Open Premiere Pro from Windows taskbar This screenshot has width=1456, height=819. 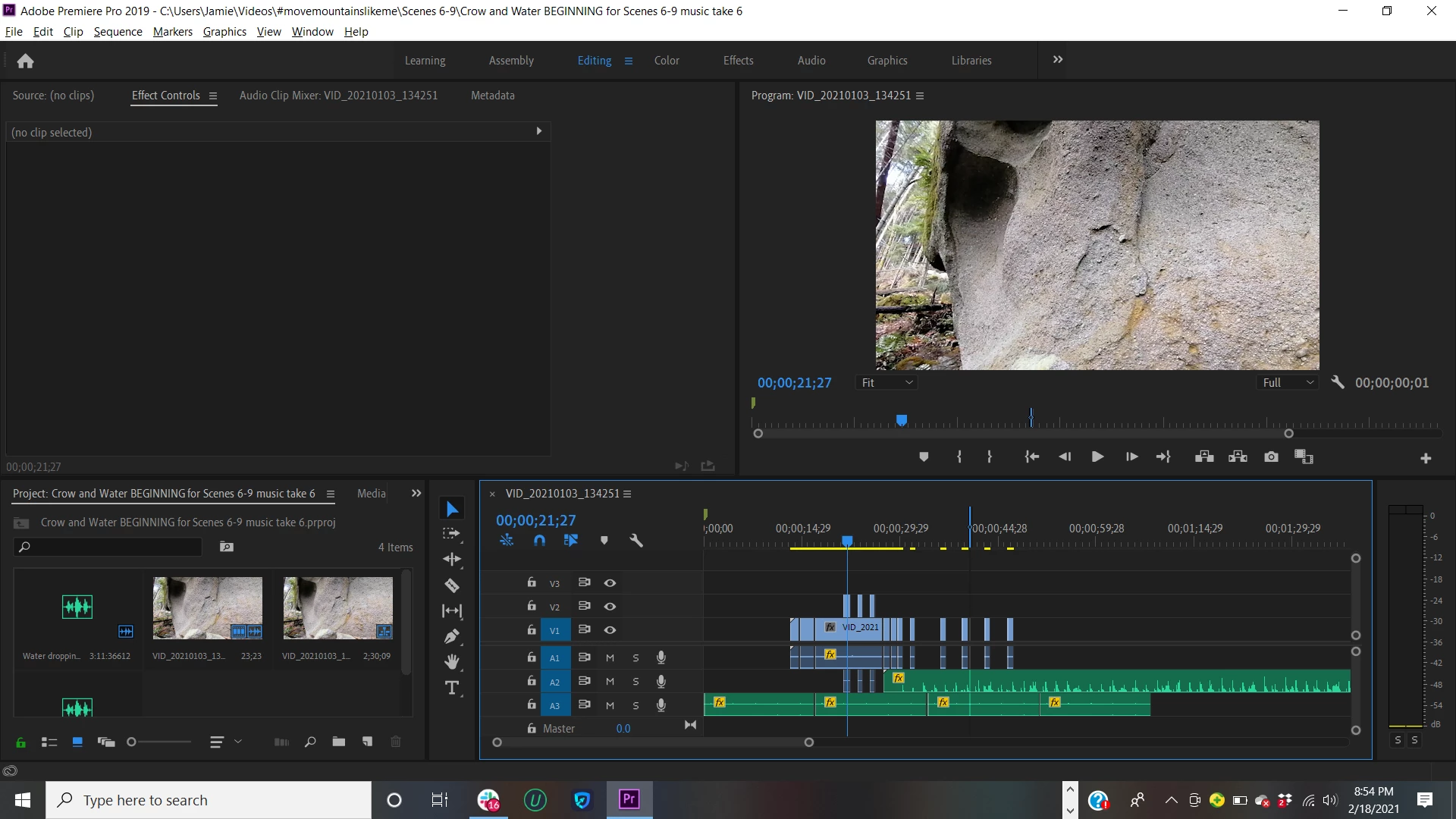629,799
